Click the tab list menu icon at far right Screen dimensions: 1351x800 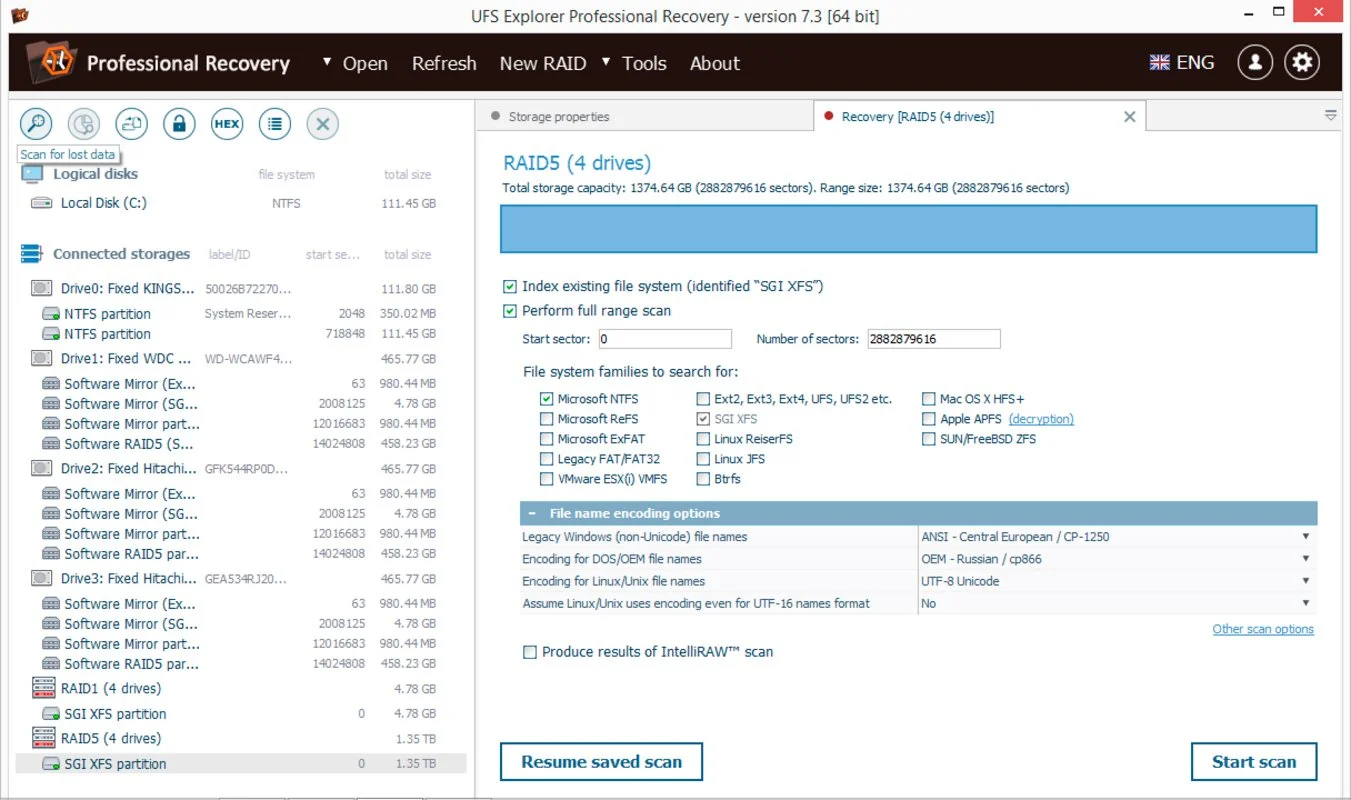[x=1331, y=116]
